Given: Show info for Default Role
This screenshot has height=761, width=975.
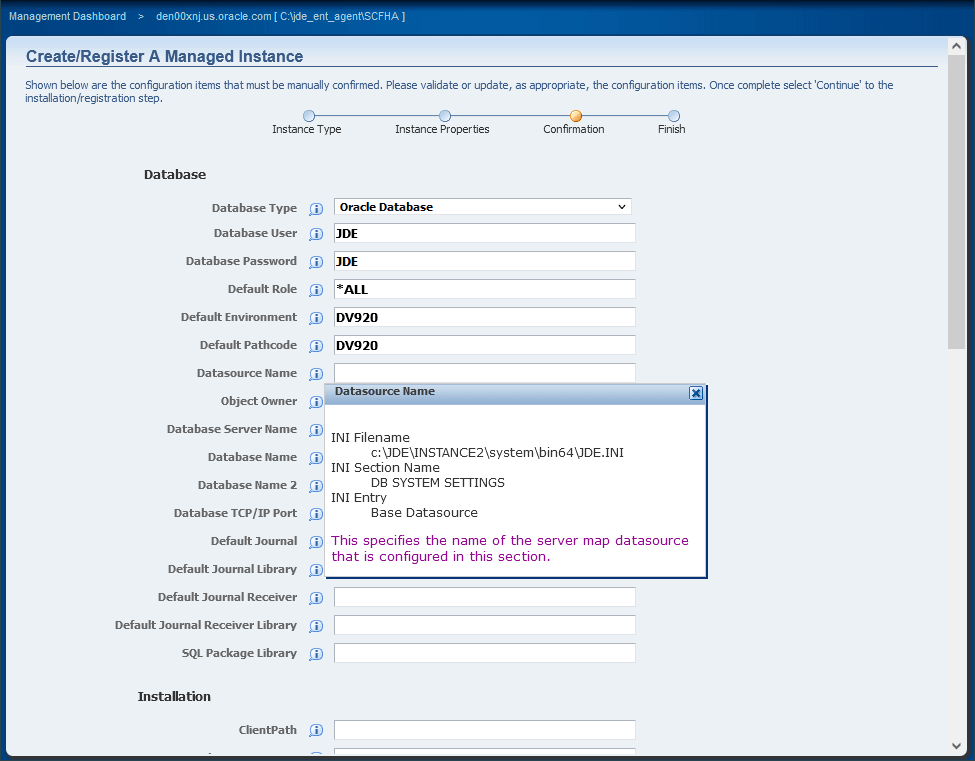Looking at the screenshot, I should coord(316,290).
